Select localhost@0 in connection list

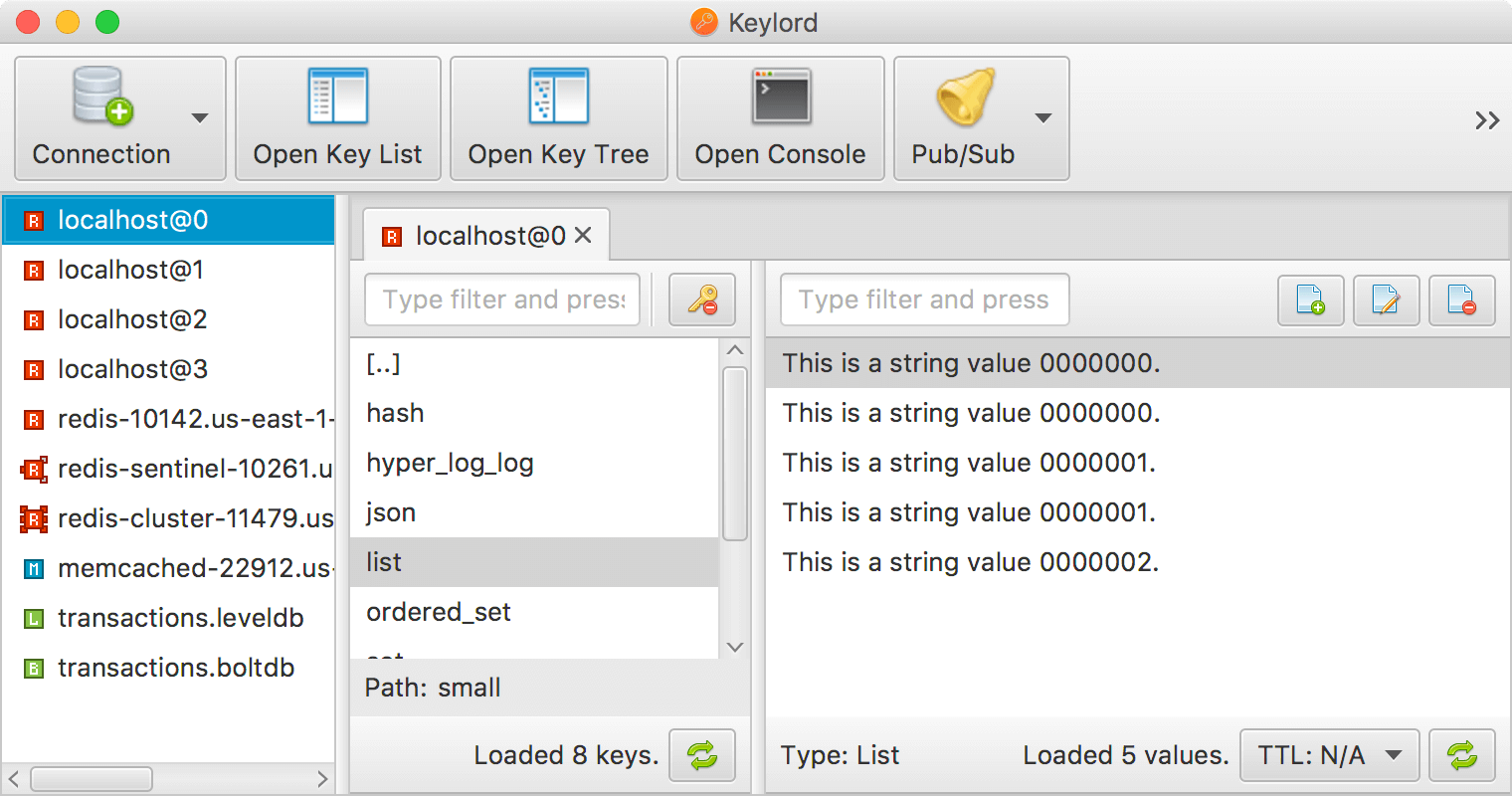coord(168,220)
